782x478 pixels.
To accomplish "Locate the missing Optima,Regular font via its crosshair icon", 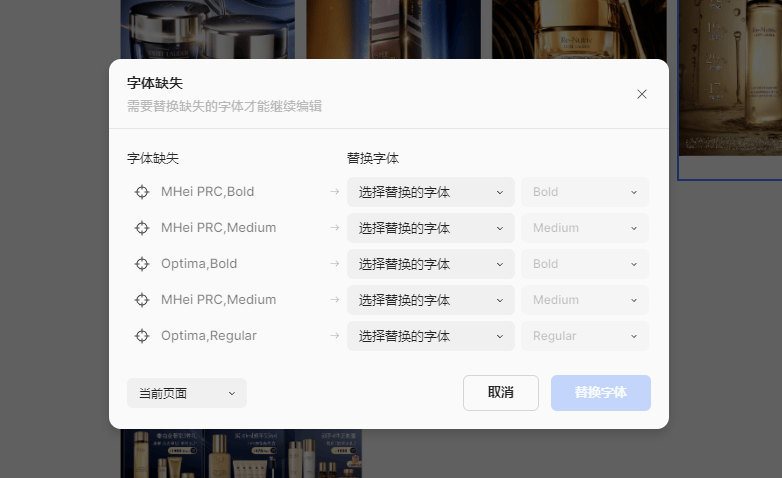I will (142, 336).
